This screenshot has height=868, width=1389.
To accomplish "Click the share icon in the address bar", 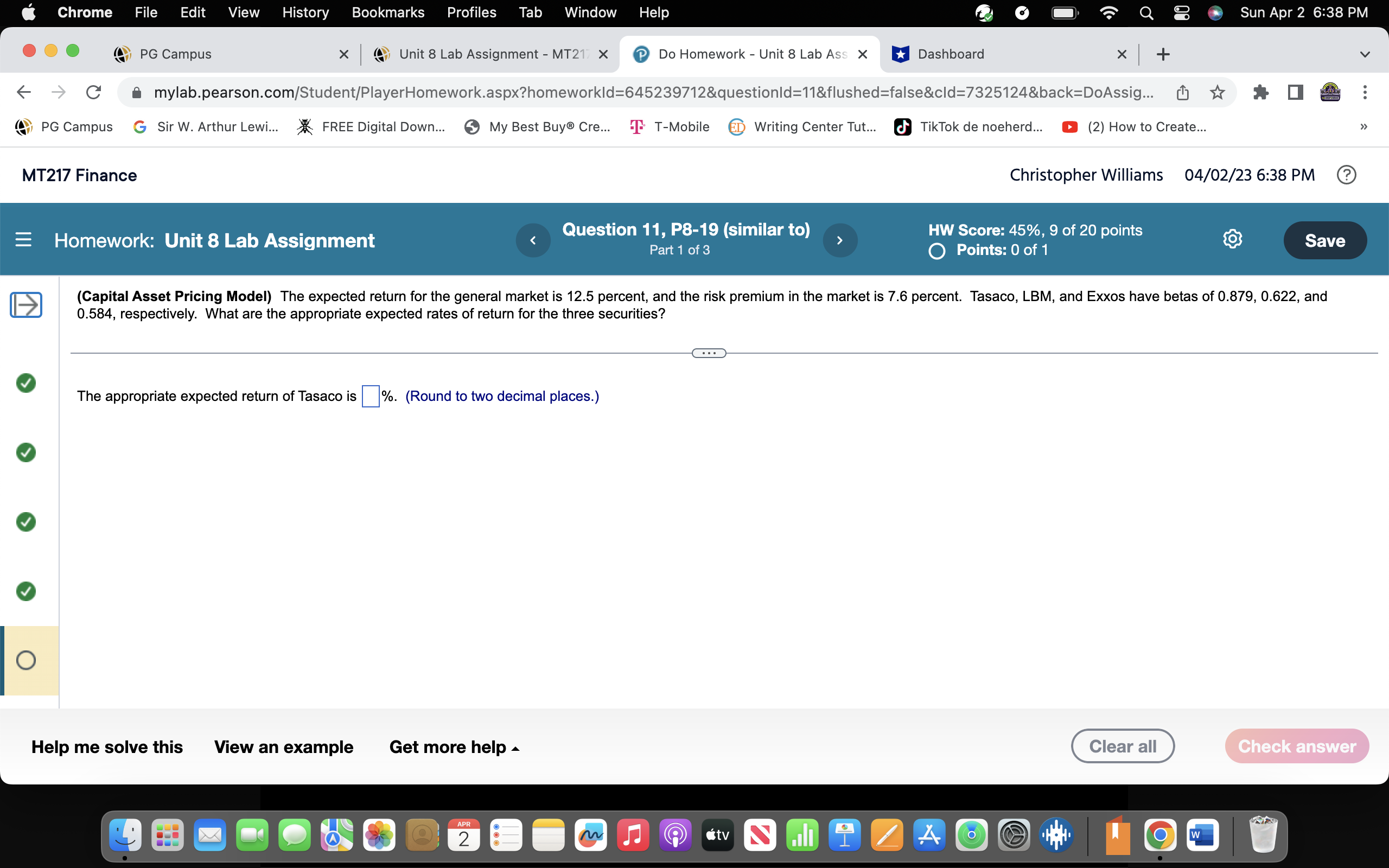I will click(1183, 92).
